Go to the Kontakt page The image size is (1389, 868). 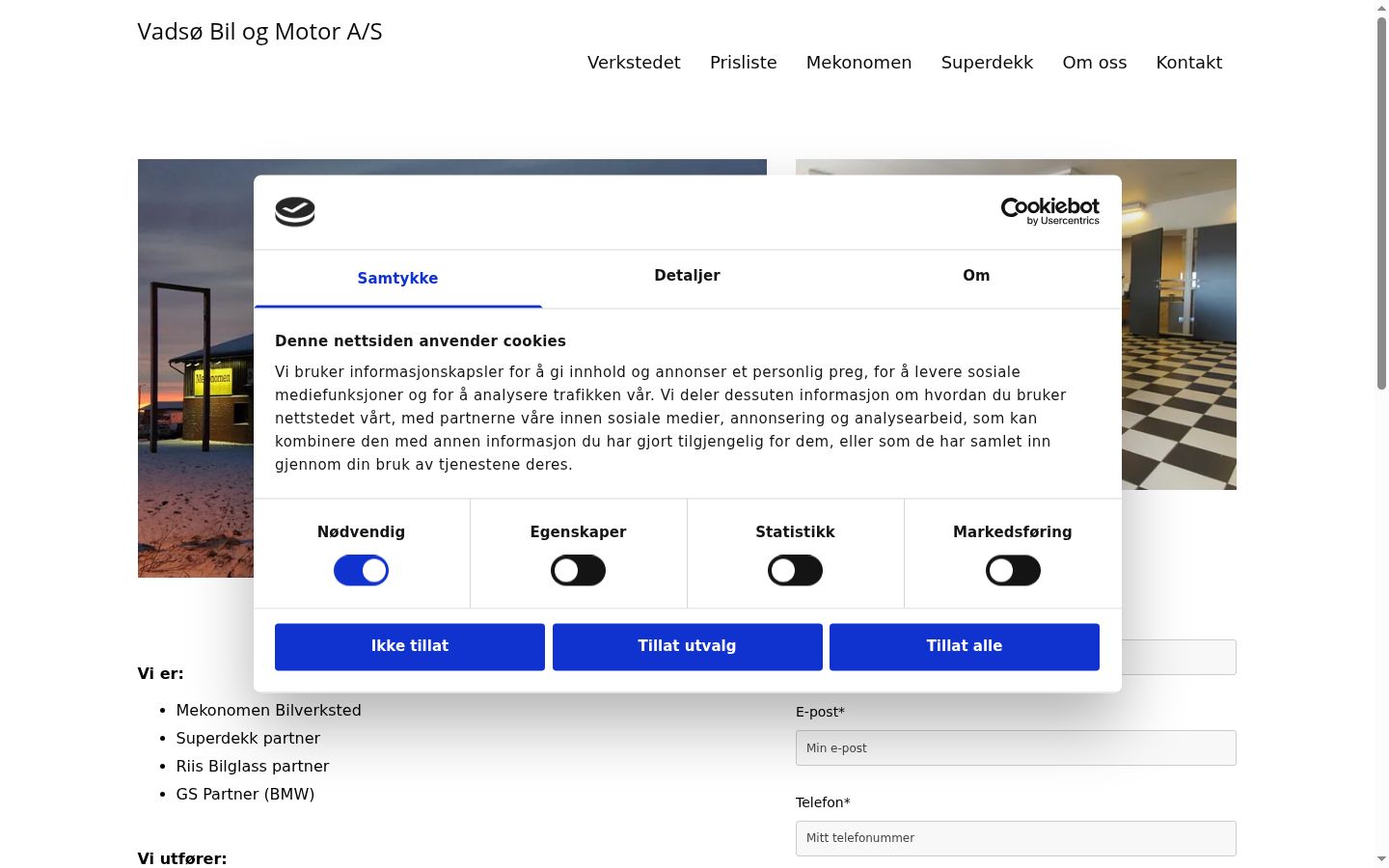[1189, 63]
